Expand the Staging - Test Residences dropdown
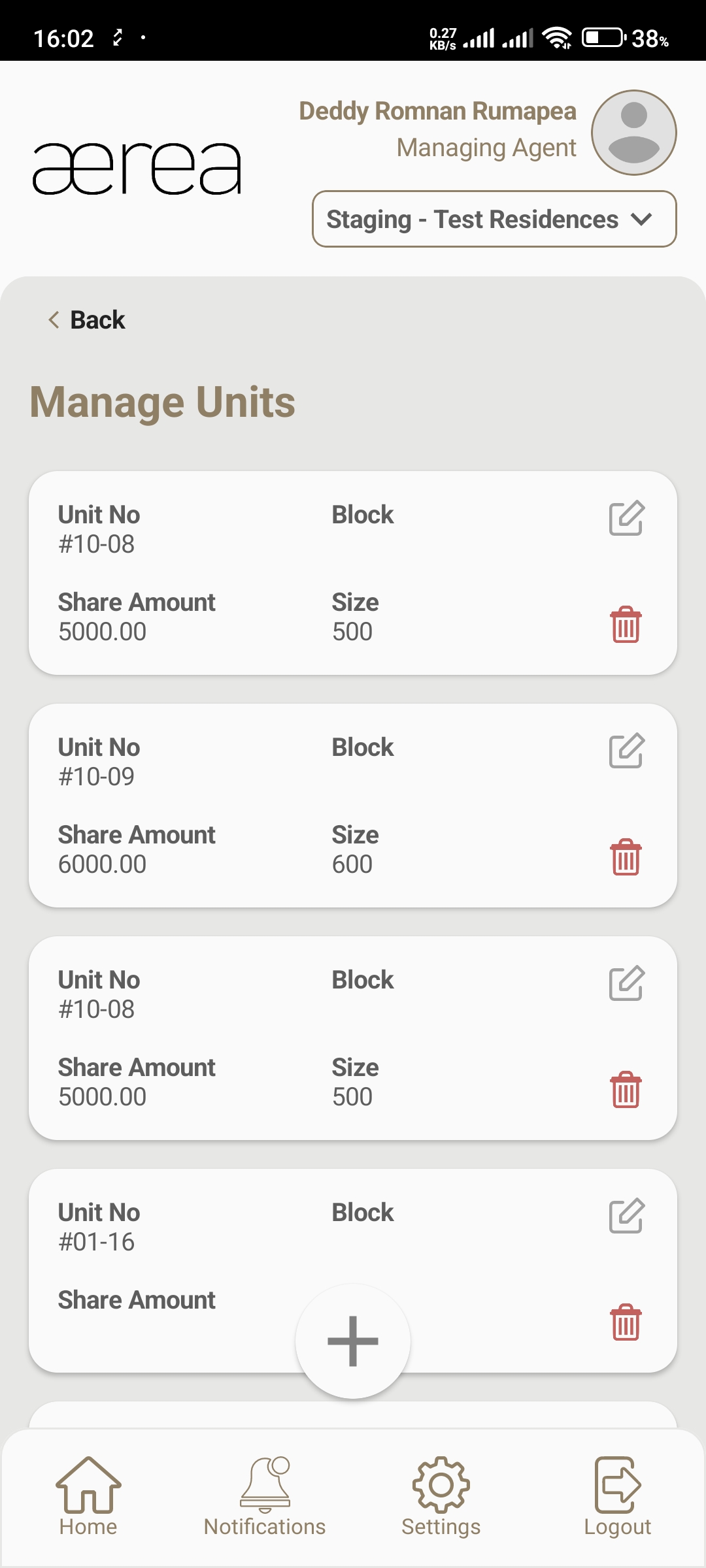The height and width of the screenshot is (1568, 706). (x=494, y=220)
